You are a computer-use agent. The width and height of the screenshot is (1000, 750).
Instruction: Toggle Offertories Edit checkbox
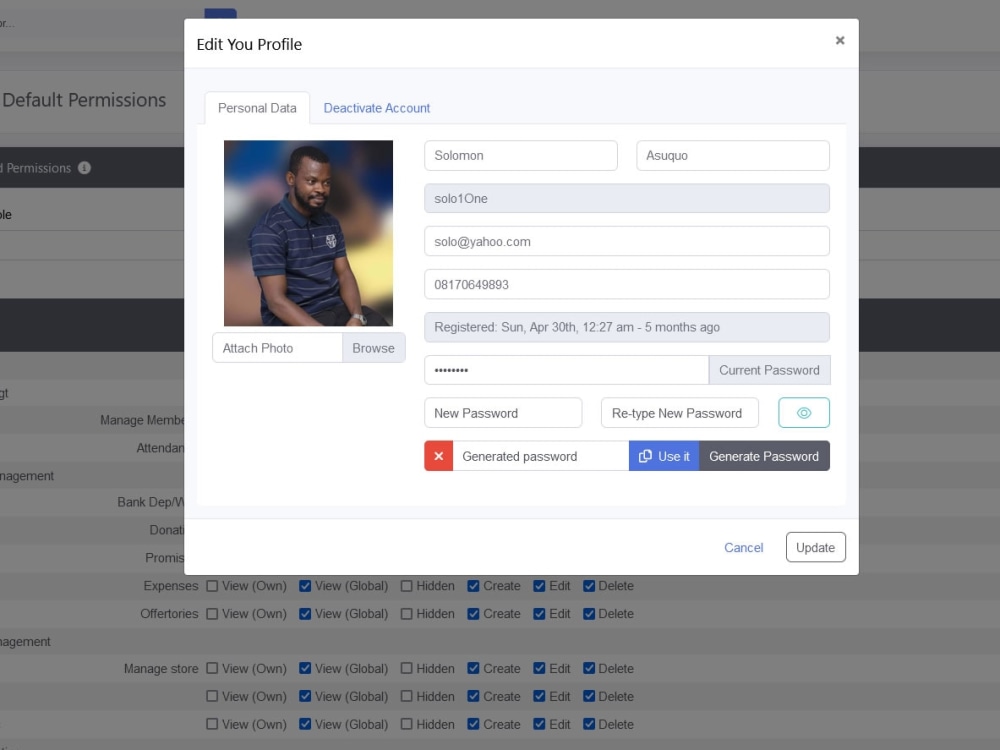540,614
